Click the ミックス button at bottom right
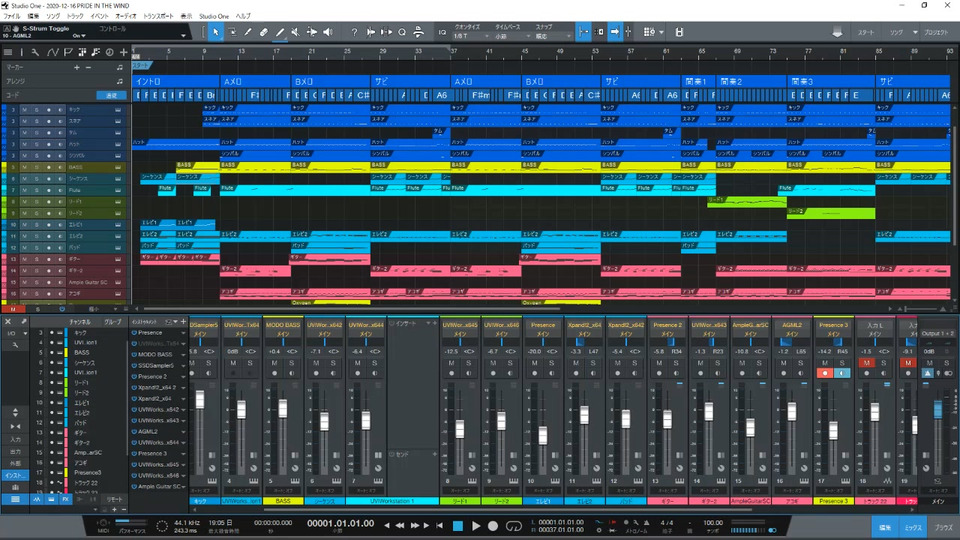The width and height of the screenshot is (960, 540). pos(914,525)
